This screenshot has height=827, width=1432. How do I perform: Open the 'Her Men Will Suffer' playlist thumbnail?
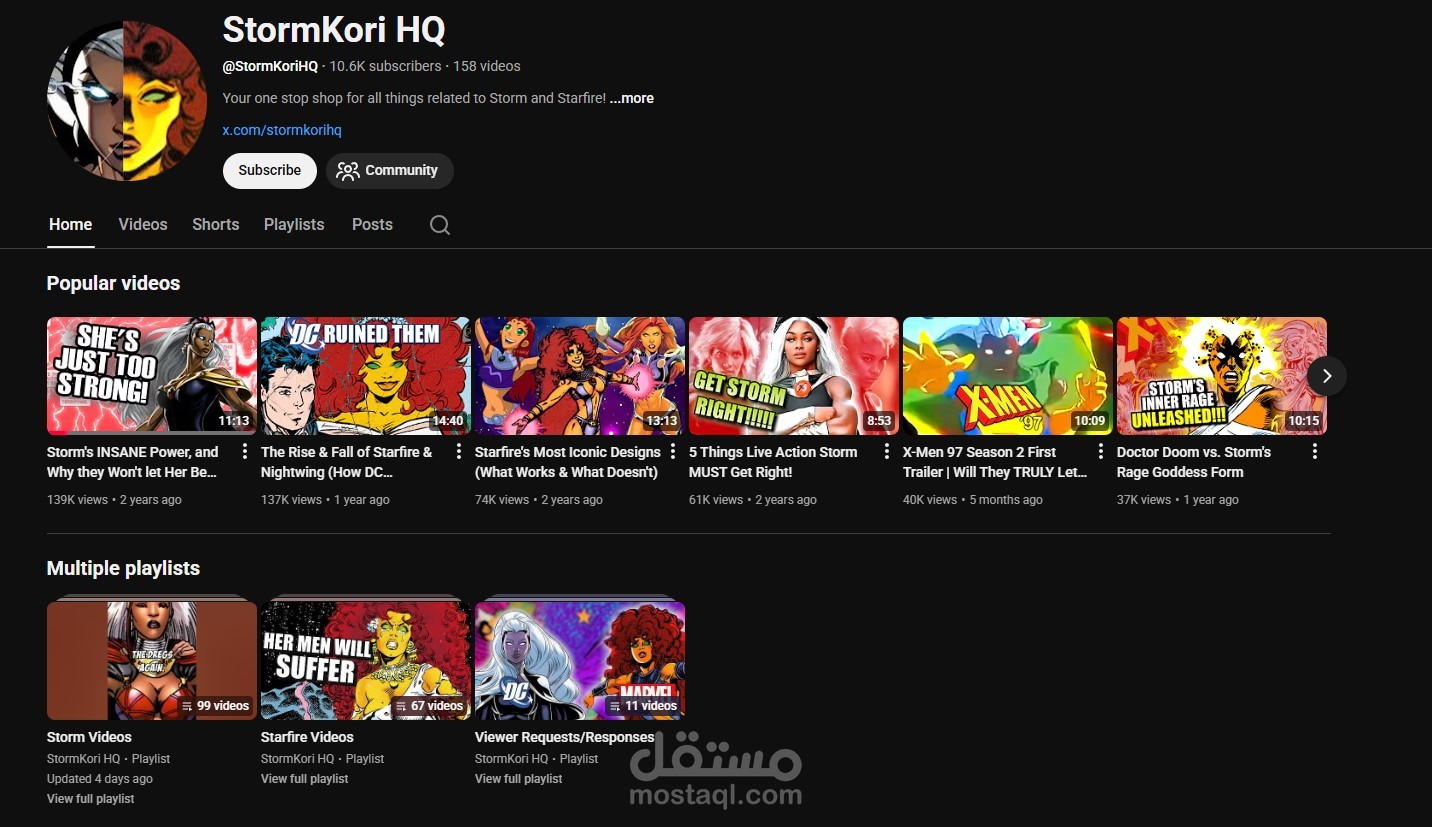366,660
